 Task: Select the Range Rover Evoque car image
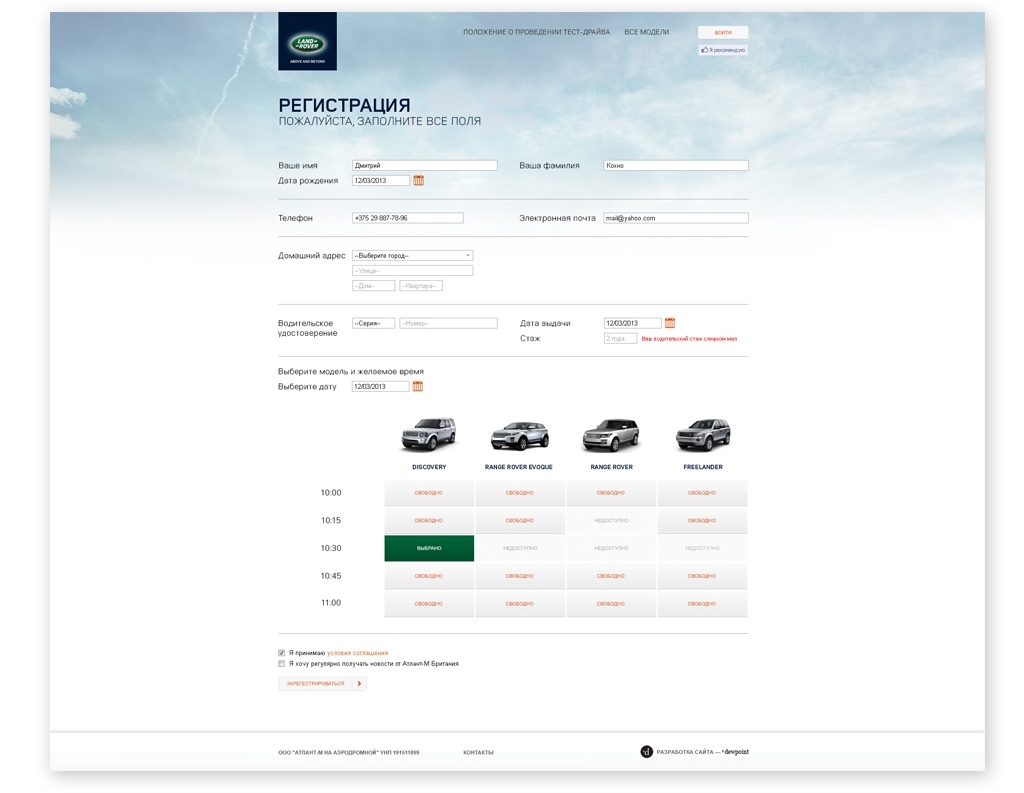(x=519, y=436)
